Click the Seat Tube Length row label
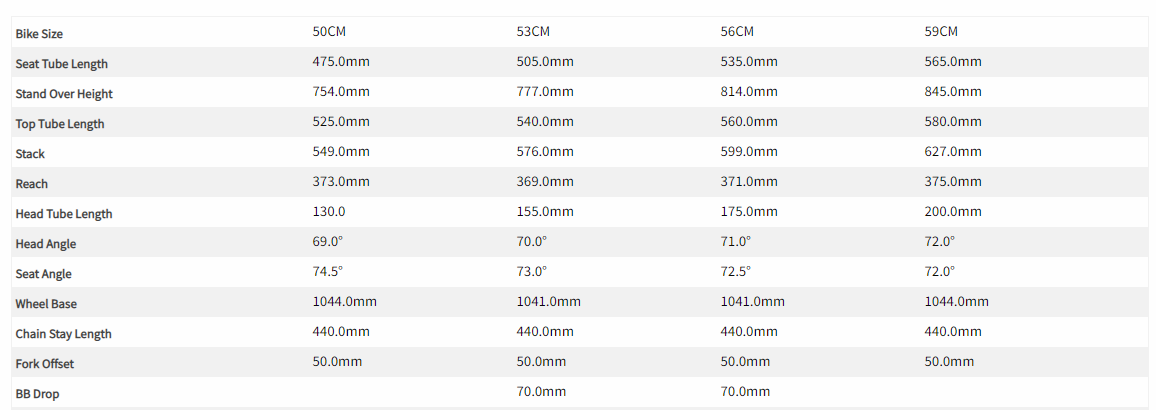 [61, 64]
